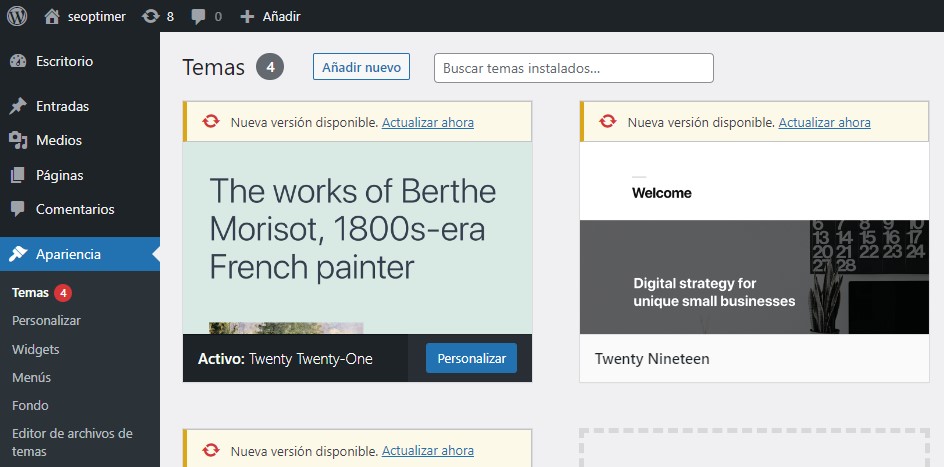Screen dimensions: 944x467
Task: Open the seoptimer site home icon
Action: click(52, 16)
